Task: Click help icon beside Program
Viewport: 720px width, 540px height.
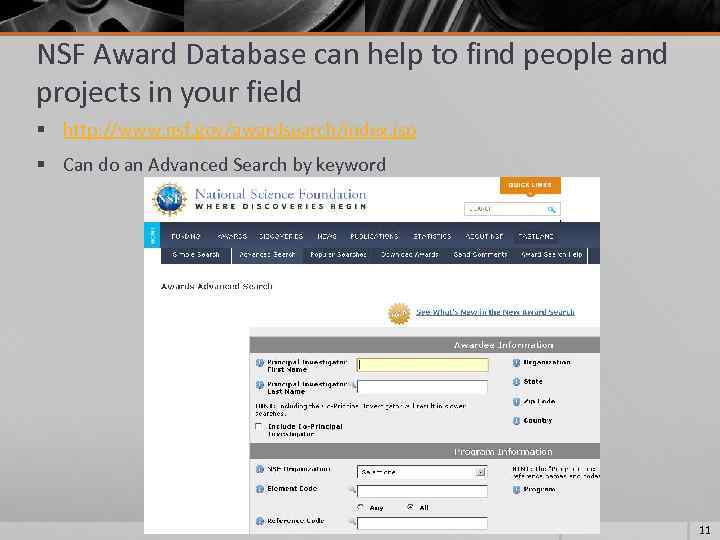Action: click(x=516, y=490)
